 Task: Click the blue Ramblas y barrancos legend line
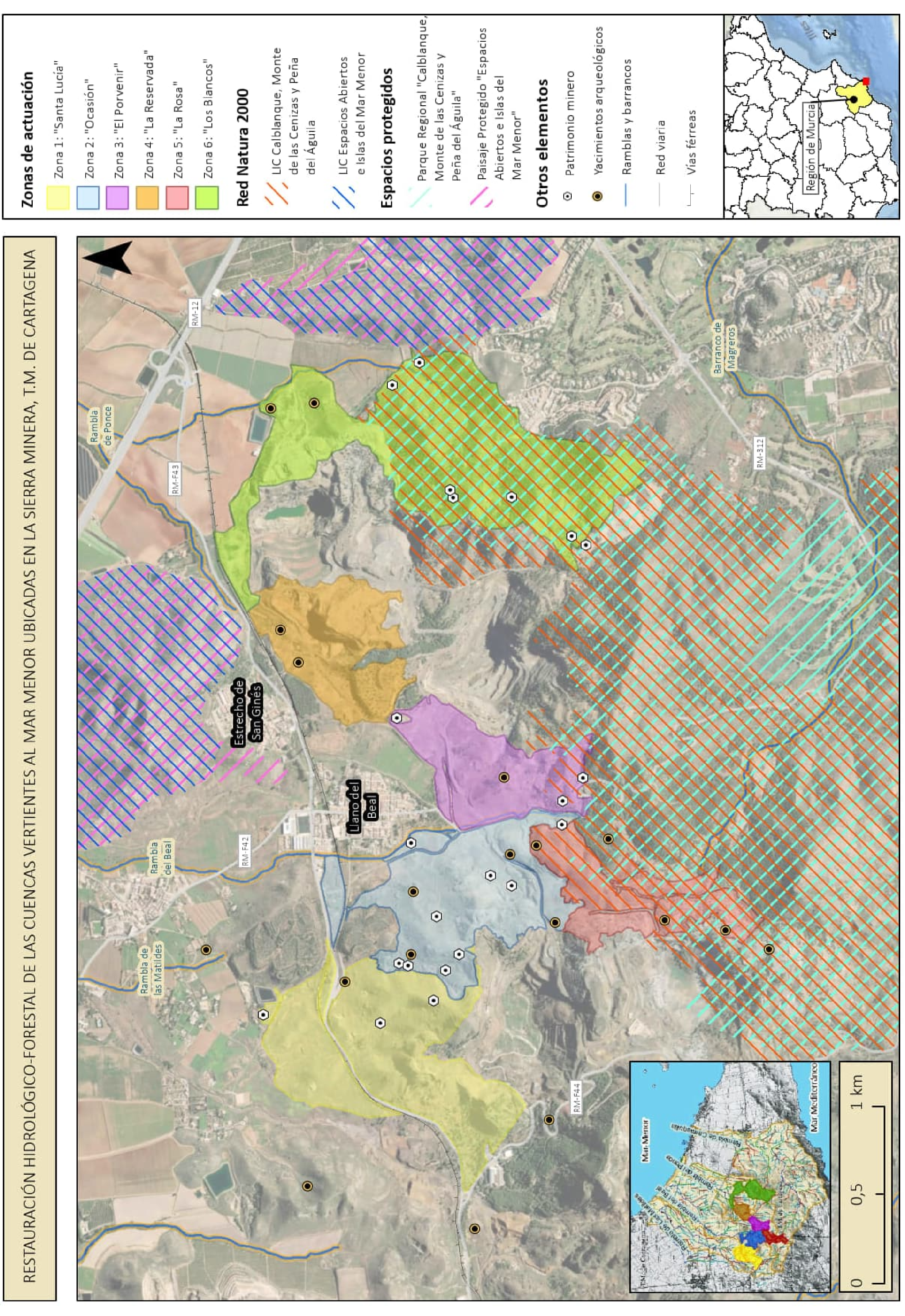(626, 194)
